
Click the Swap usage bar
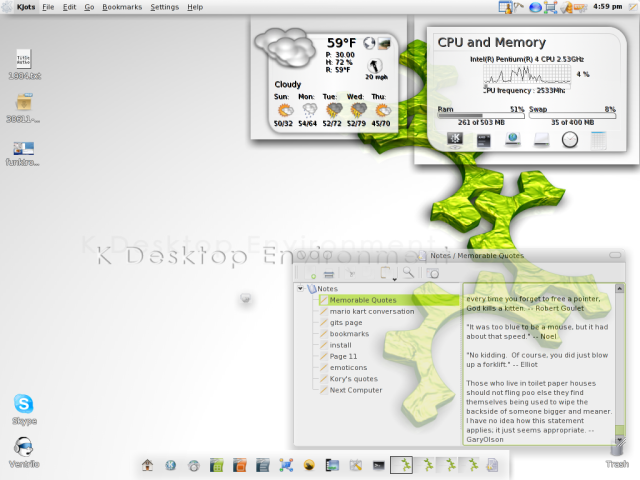572,116
